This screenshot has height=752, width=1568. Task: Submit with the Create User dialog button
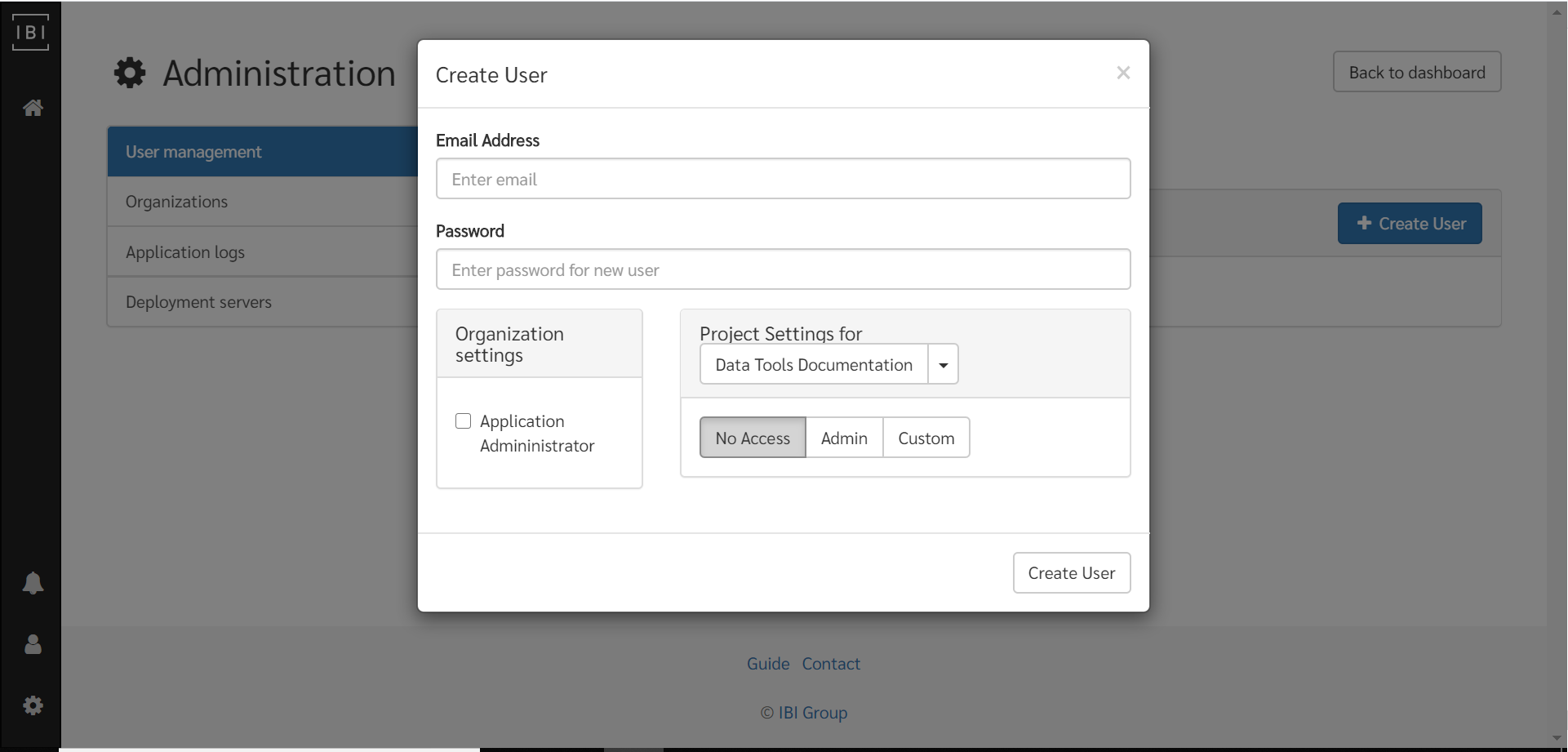tap(1071, 572)
